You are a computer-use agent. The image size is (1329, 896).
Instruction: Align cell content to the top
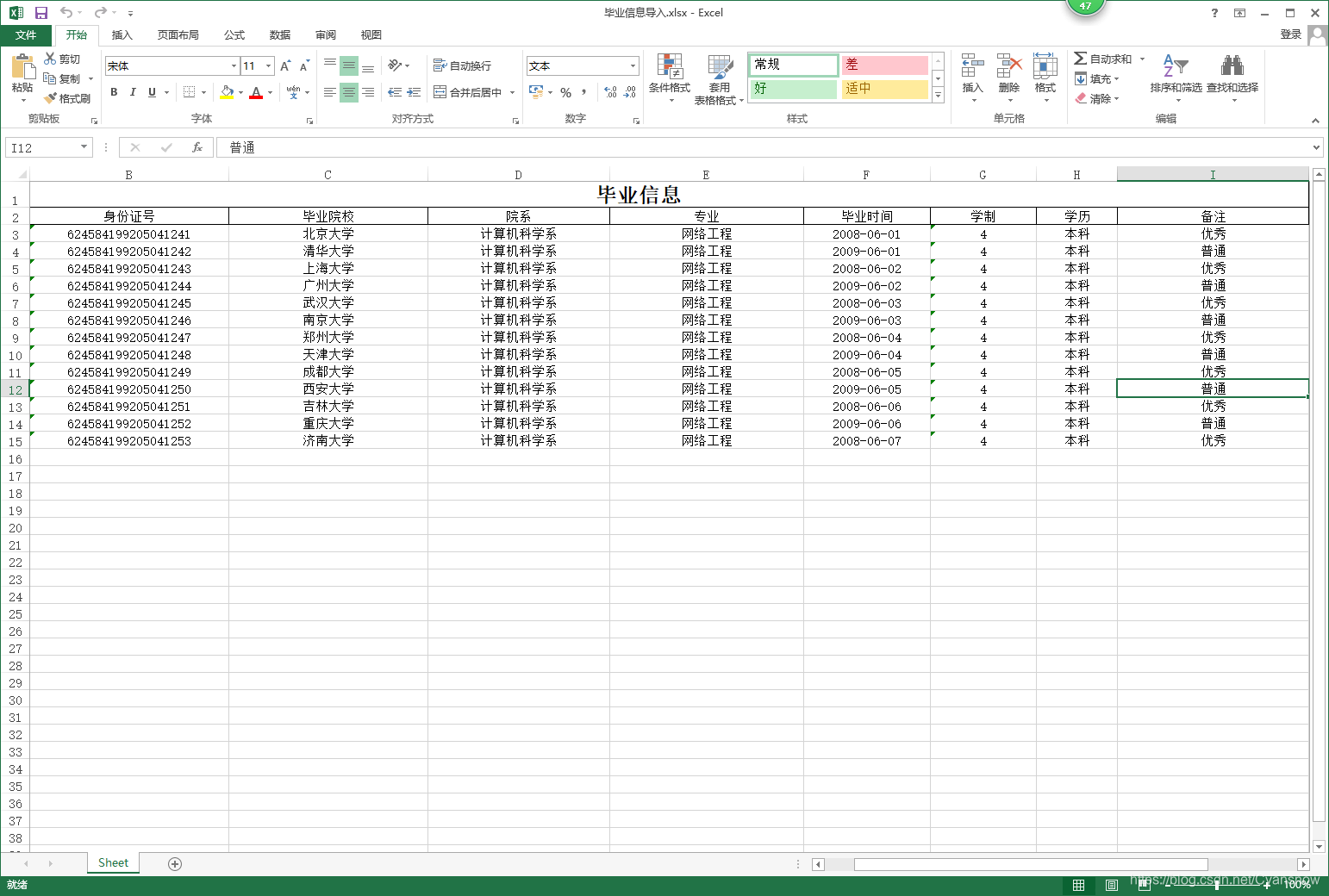[330, 65]
